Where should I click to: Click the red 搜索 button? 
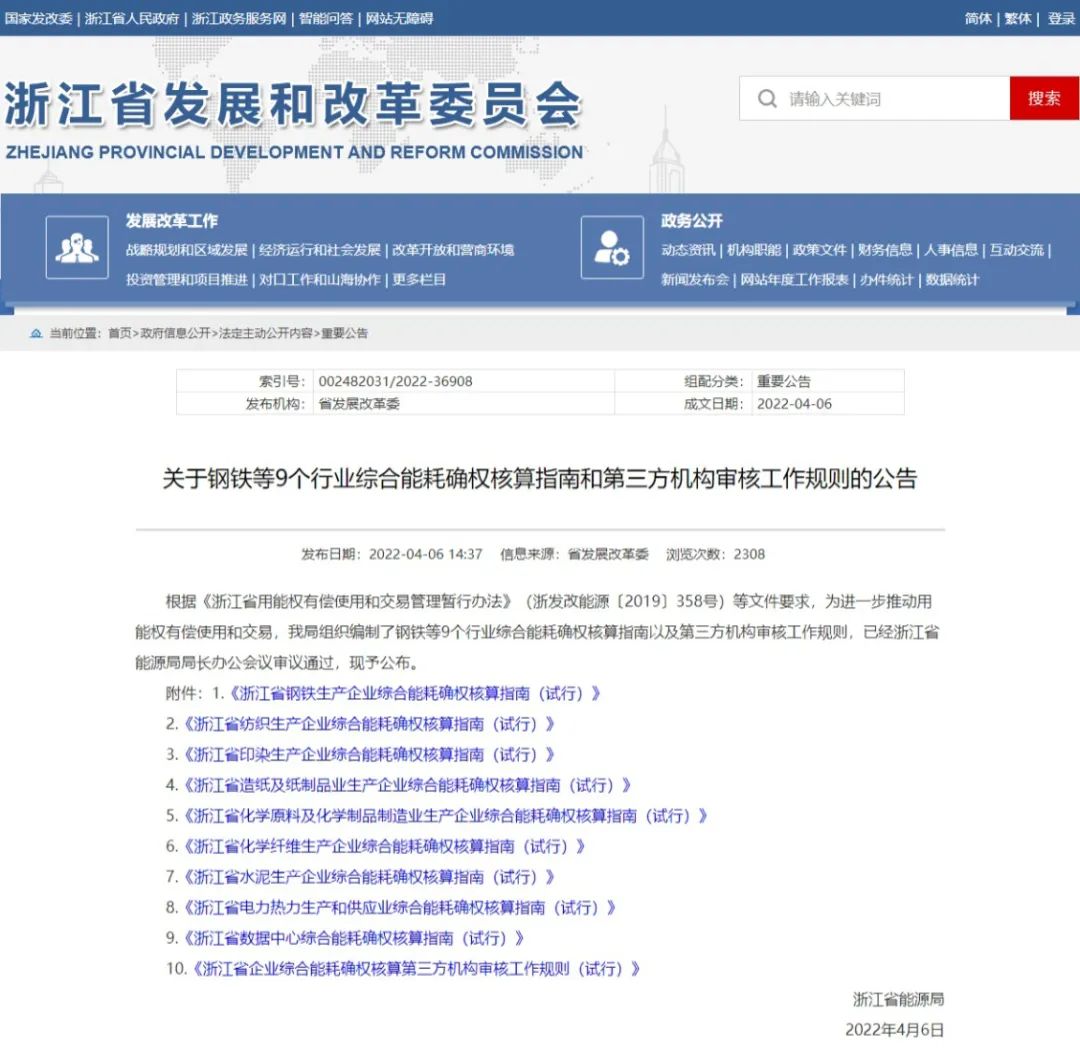pos(1044,98)
